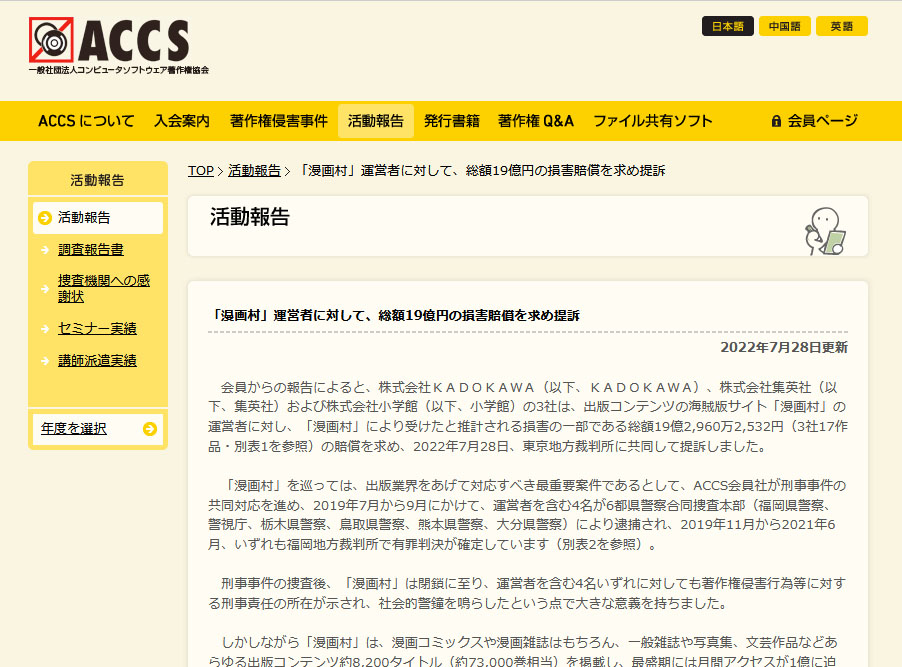
Task: Switch to the 活動報告 navigation tab
Action: tap(375, 120)
